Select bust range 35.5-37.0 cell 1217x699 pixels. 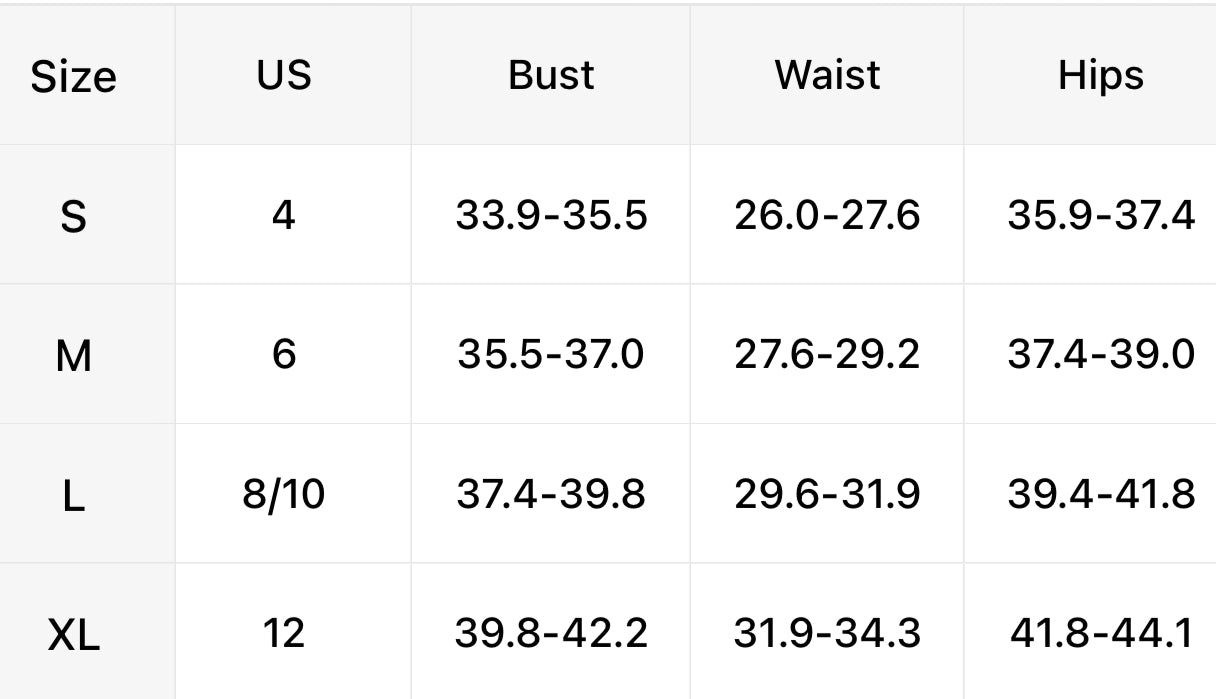(x=551, y=354)
